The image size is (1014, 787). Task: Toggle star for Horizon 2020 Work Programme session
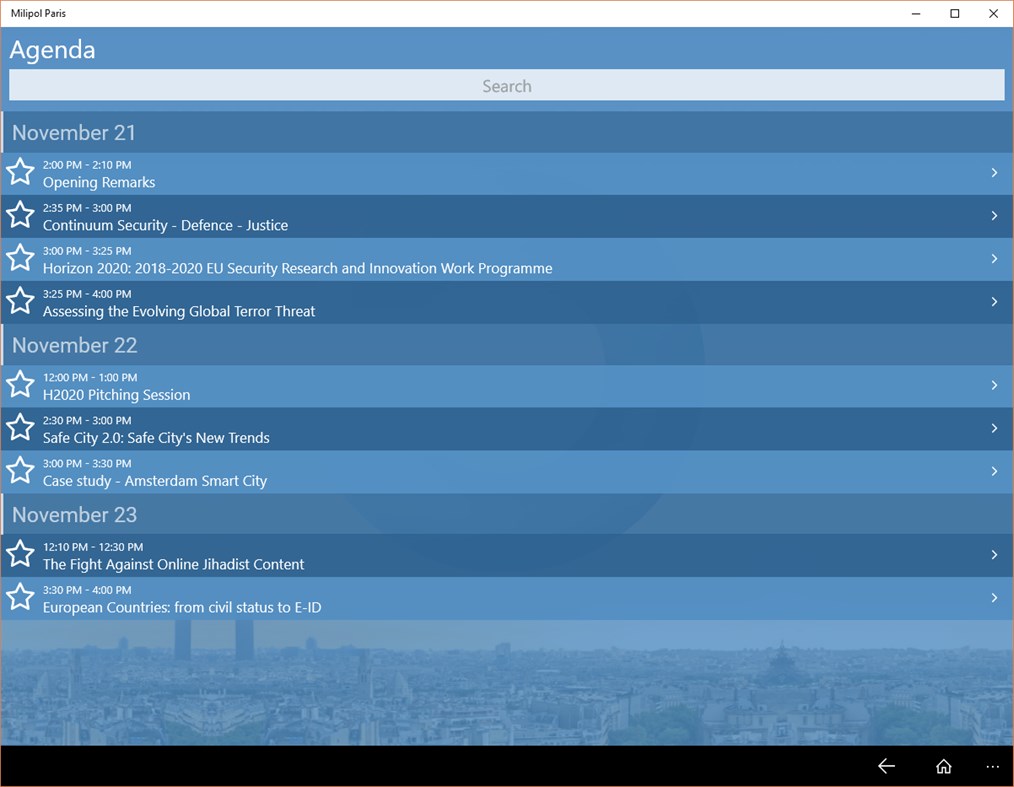point(20,258)
